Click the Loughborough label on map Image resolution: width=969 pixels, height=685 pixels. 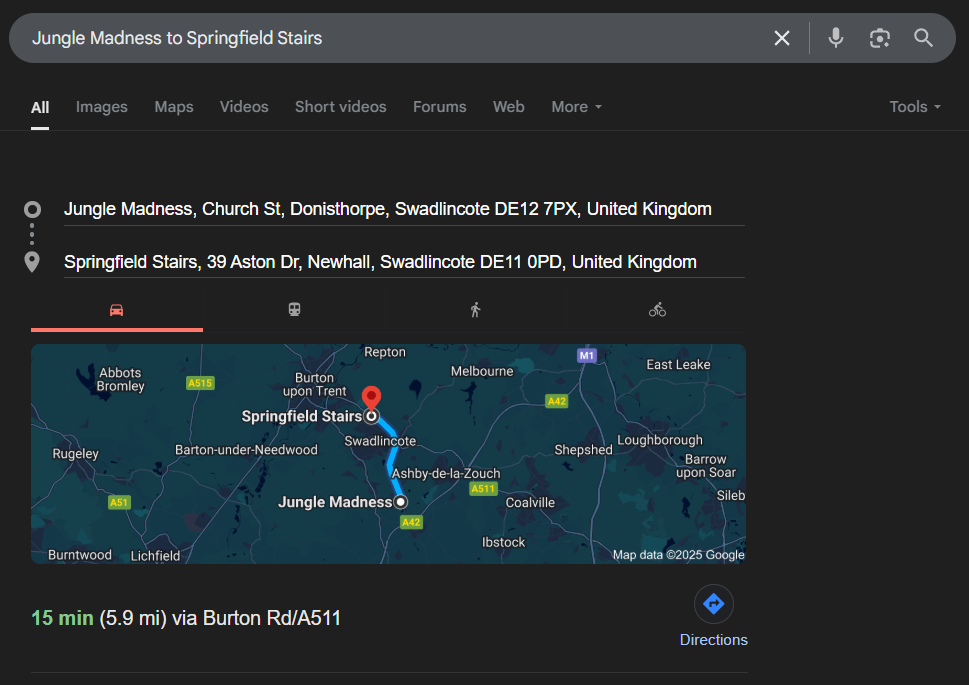pos(659,440)
